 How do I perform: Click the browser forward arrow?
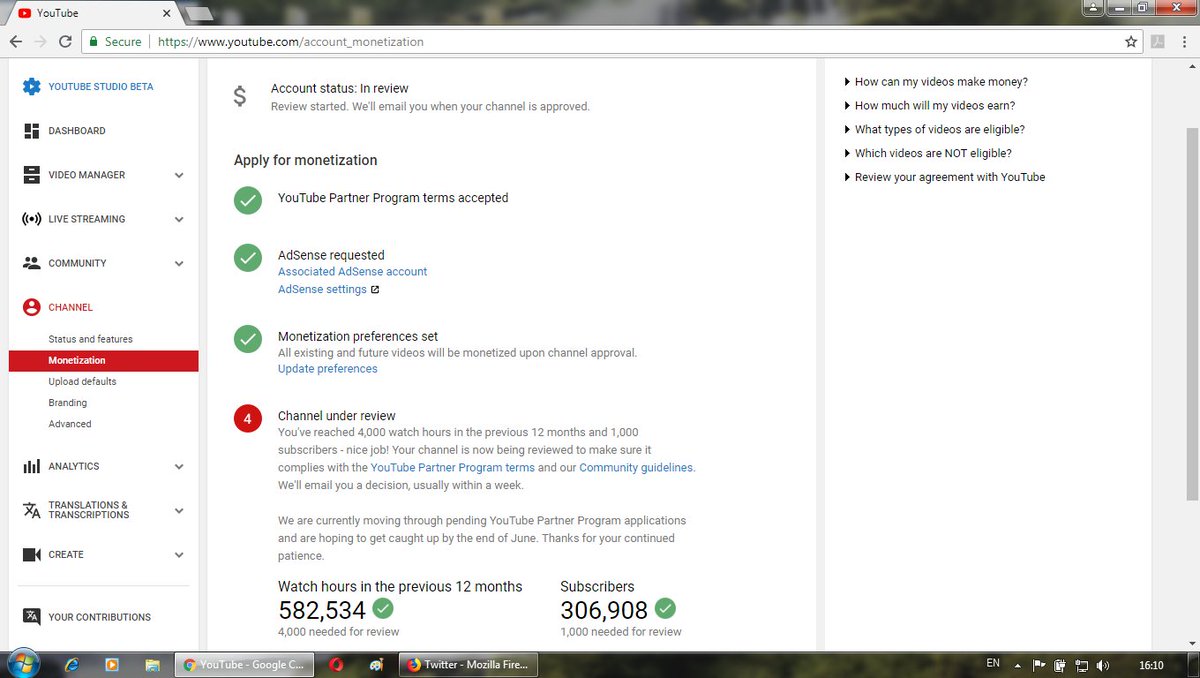pyautogui.click(x=40, y=42)
